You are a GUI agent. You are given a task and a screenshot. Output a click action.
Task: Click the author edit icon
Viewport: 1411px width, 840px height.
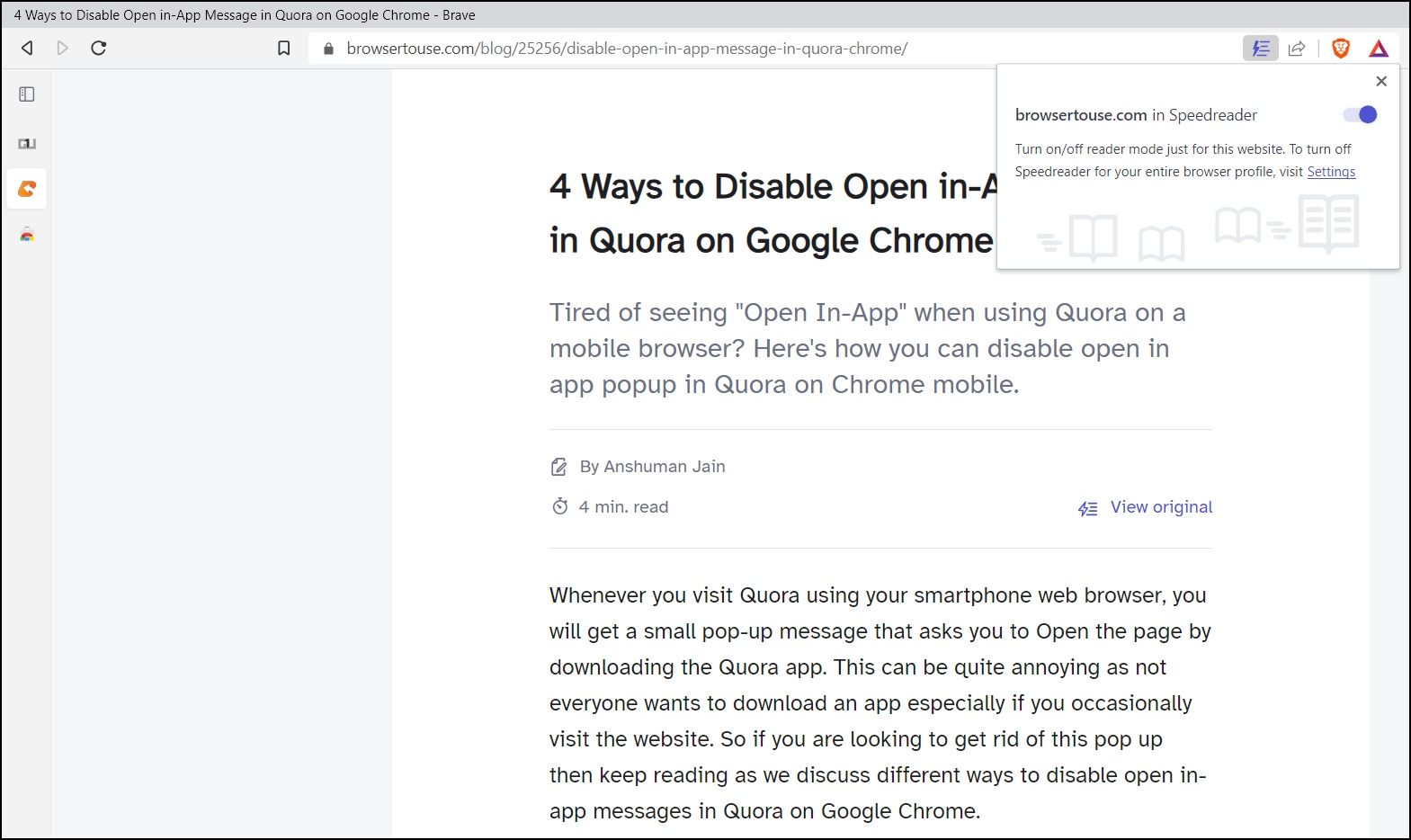[559, 467]
